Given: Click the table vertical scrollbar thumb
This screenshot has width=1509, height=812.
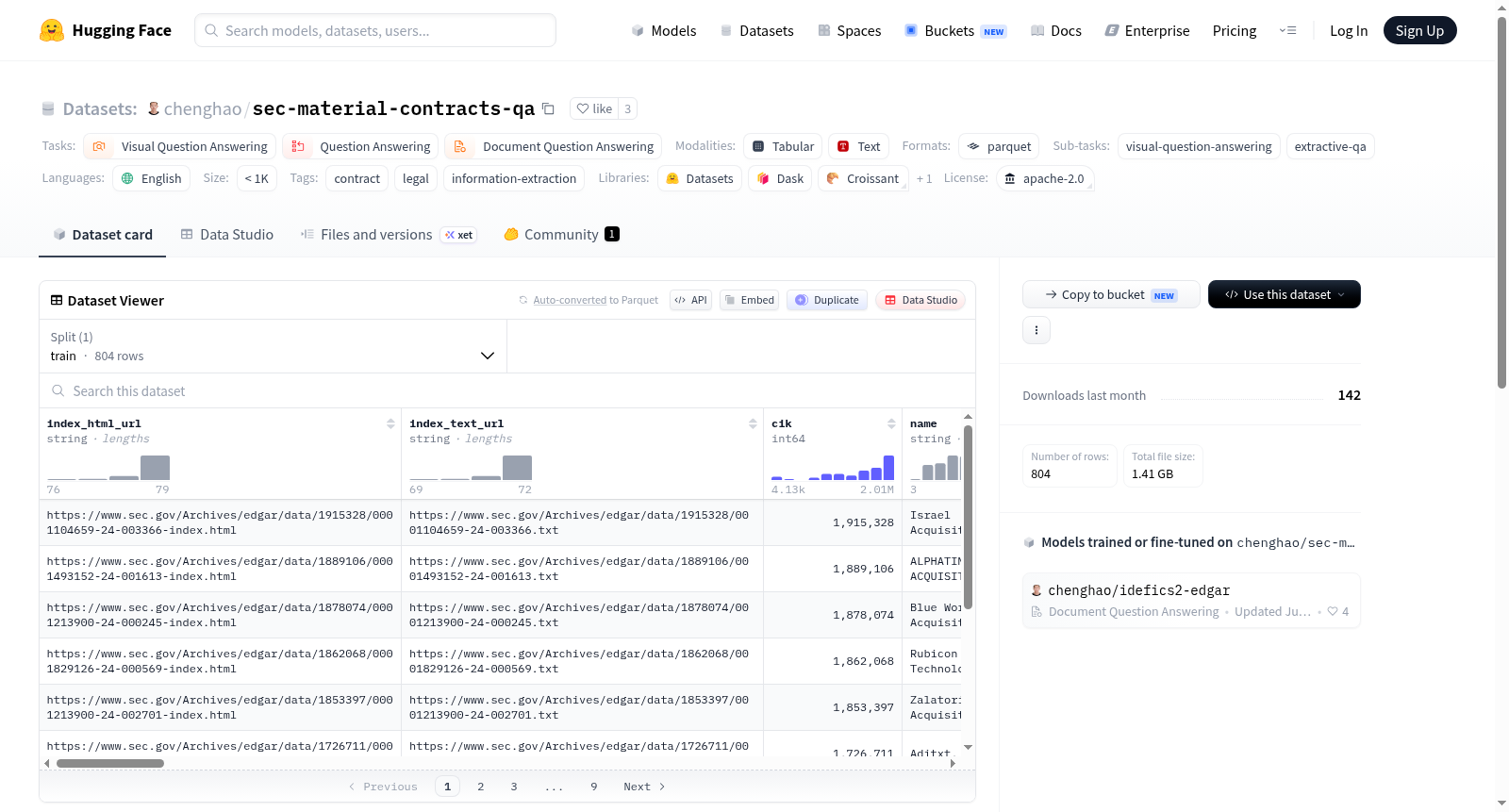Looking at the screenshot, I should [x=968, y=517].
